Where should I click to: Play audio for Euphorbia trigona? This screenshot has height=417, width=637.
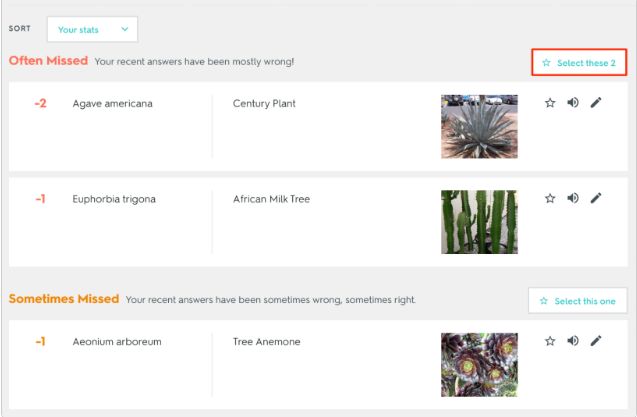point(573,198)
